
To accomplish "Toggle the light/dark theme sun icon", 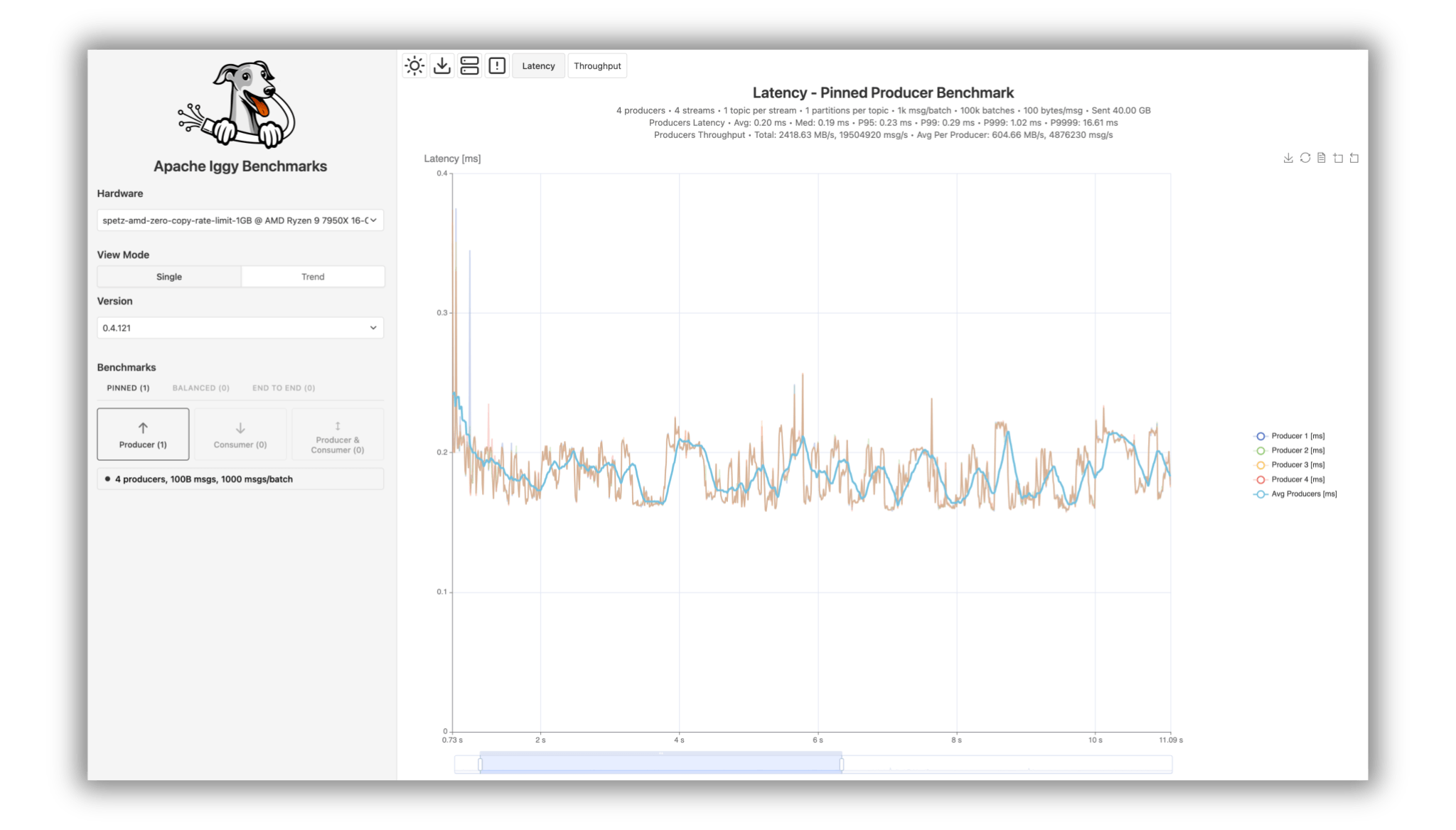I will 414,66.
